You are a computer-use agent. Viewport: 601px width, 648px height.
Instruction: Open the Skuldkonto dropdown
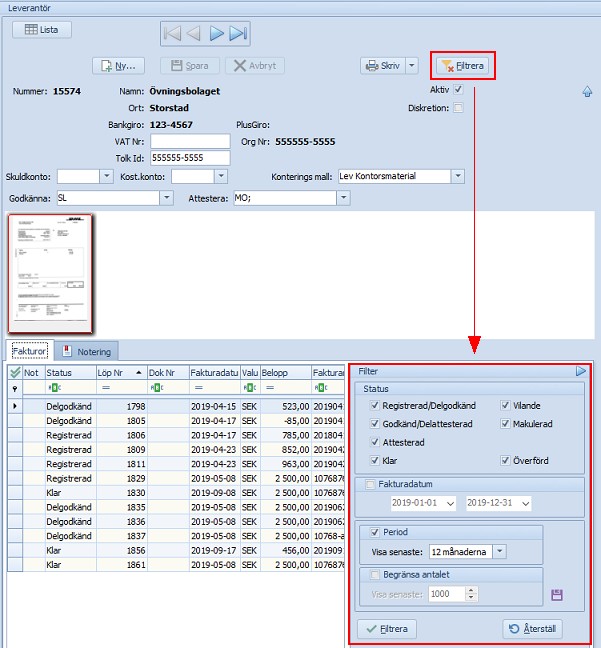(x=106, y=176)
